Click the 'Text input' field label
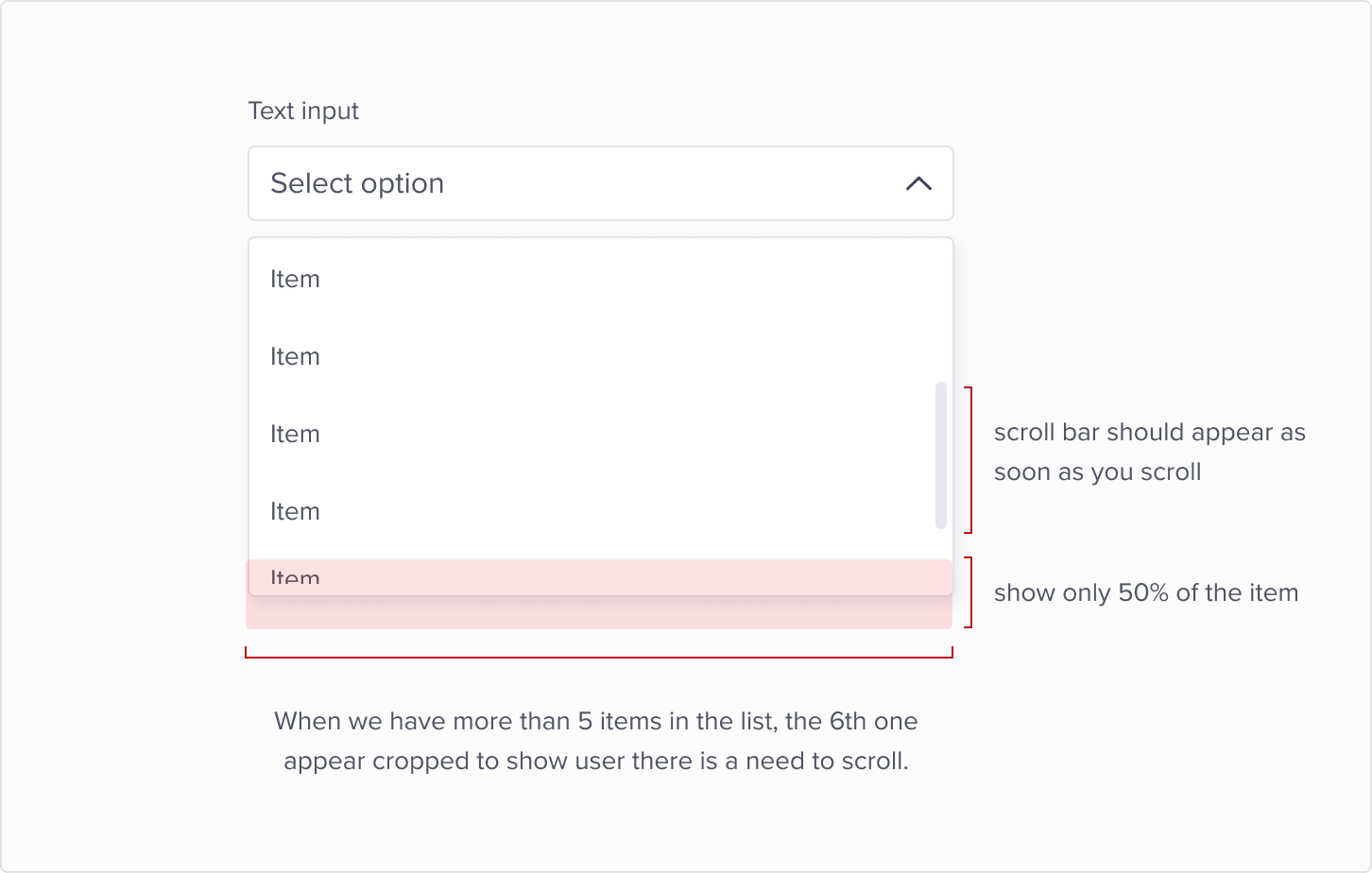Image resolution: width=1372 pixels, height=873 pixels. tap(303, 111)
